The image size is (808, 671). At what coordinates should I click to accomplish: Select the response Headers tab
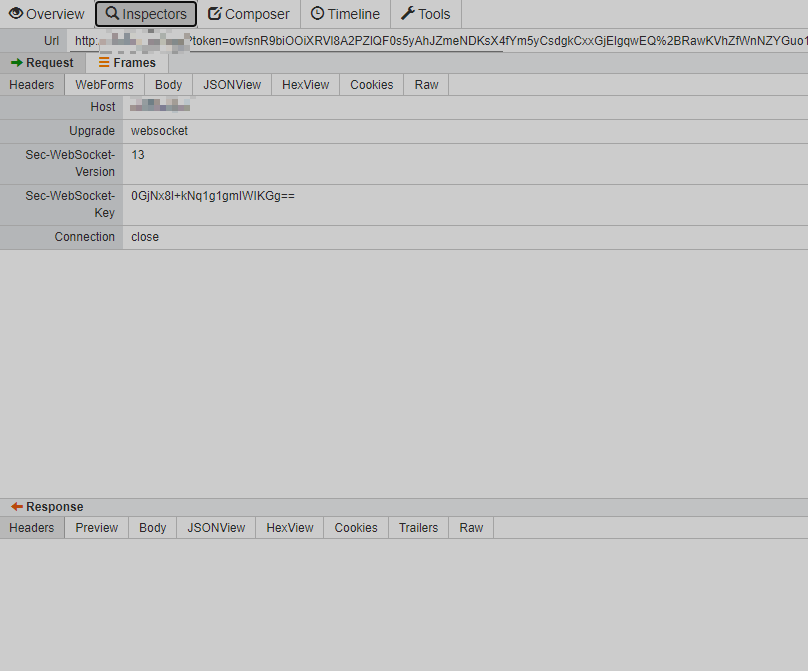[31, 527]
